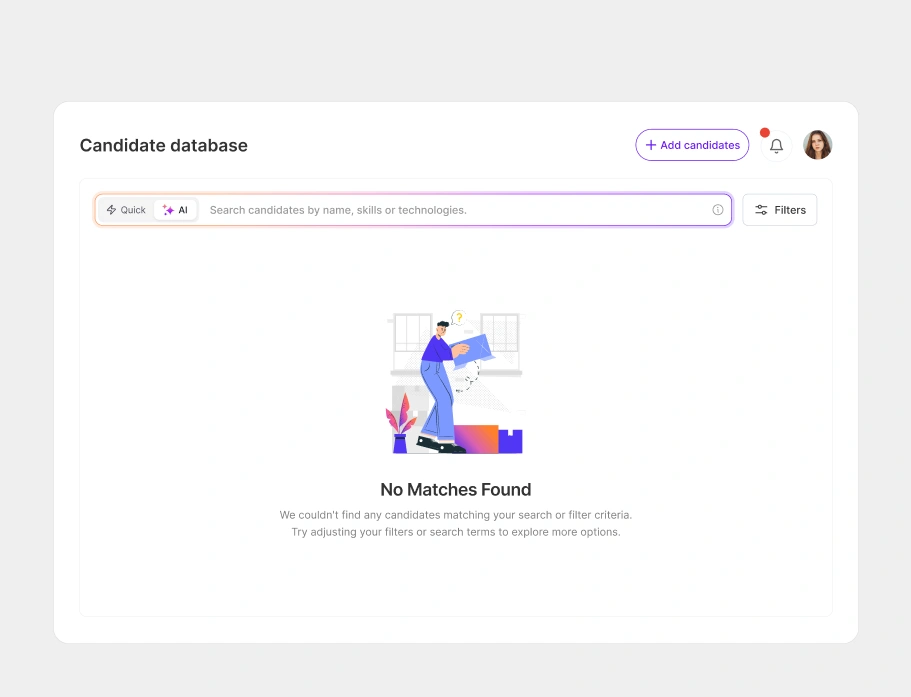Switch to Quick search mode
Viewport: 911px width, 697px height.
[126, 210]
